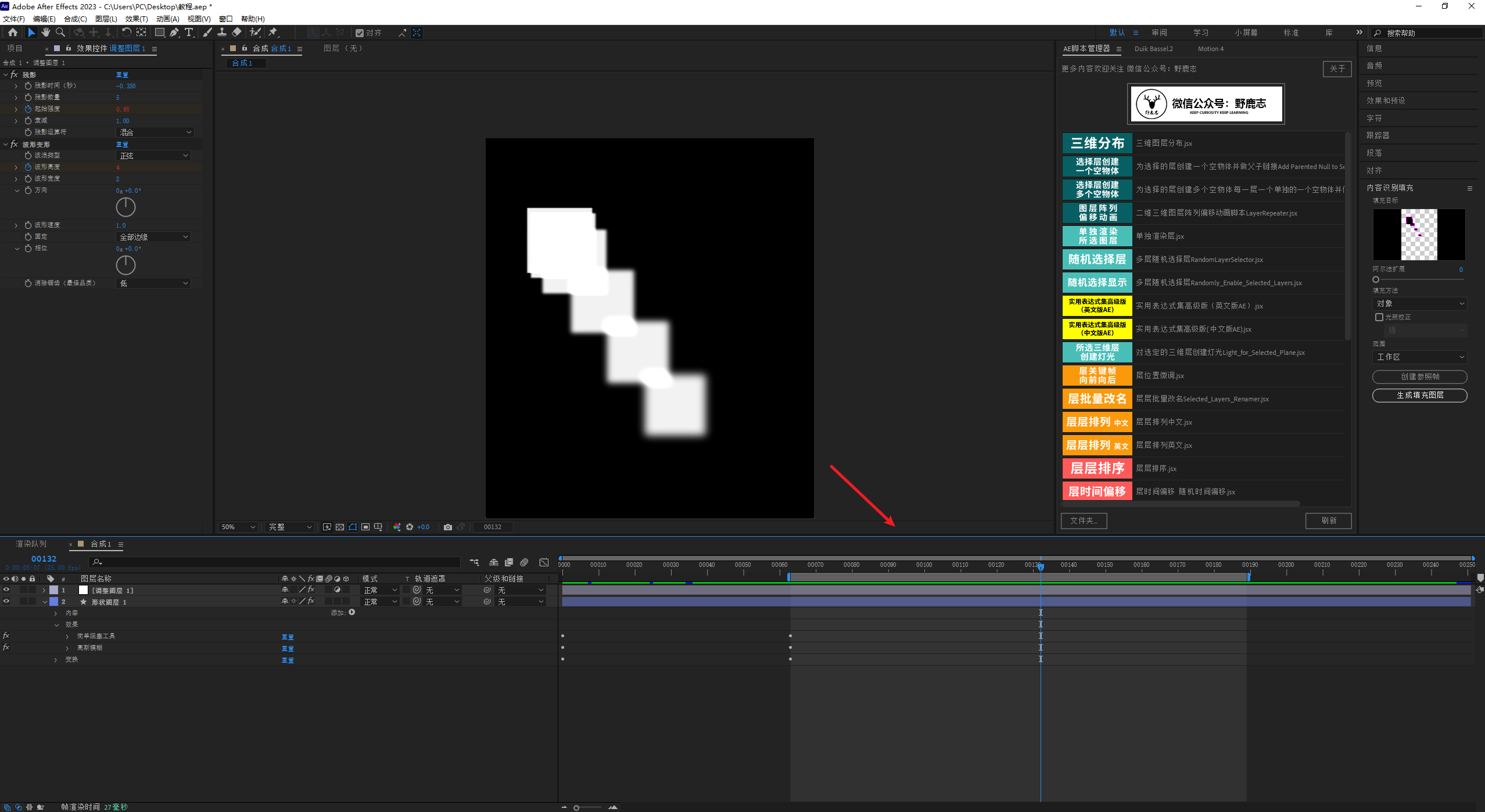1485x812 pixels.
Task: Select the Eraser tool
Action: (x=236, y=33)
